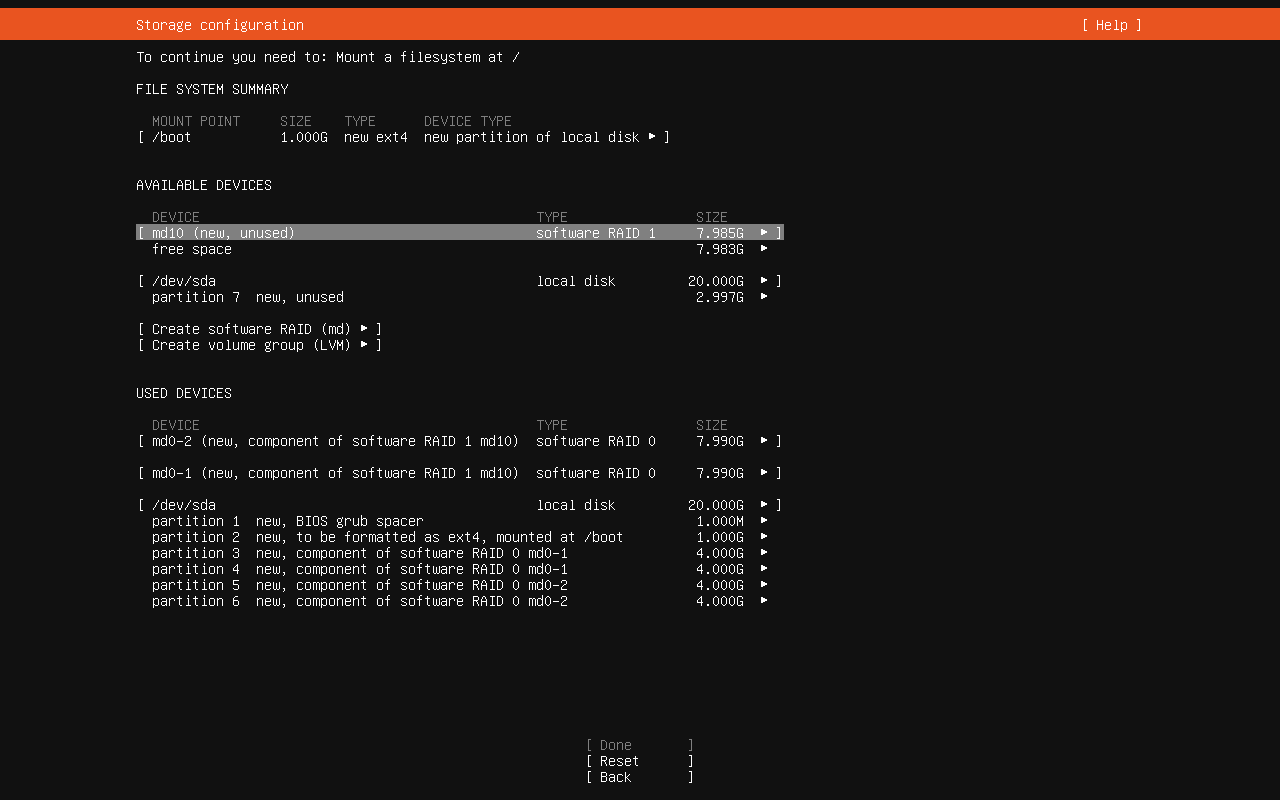
Task: Select partition 2 mounted at /boot
Action: tap(459, 537)
